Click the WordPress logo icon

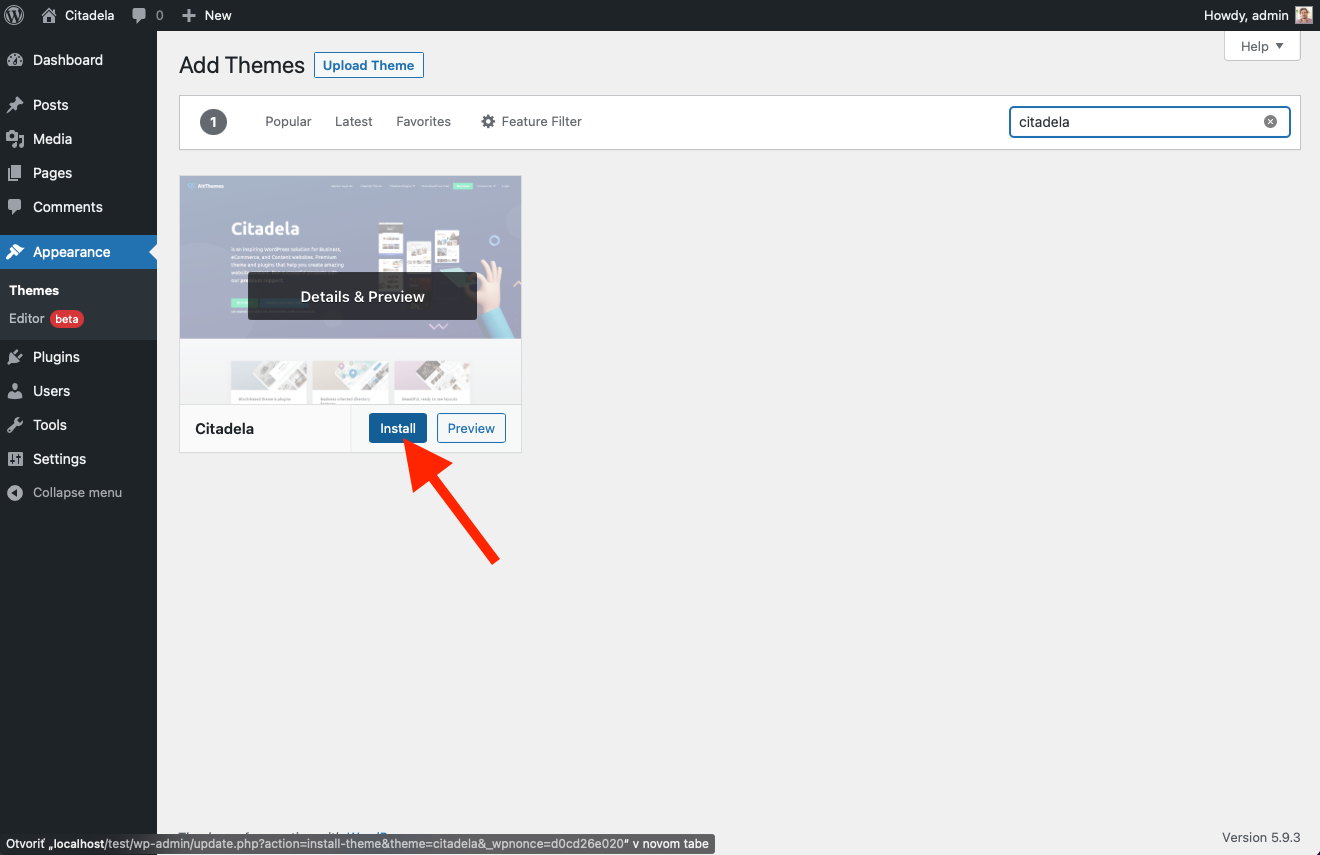pyautogui.click(x=15, y=15)
